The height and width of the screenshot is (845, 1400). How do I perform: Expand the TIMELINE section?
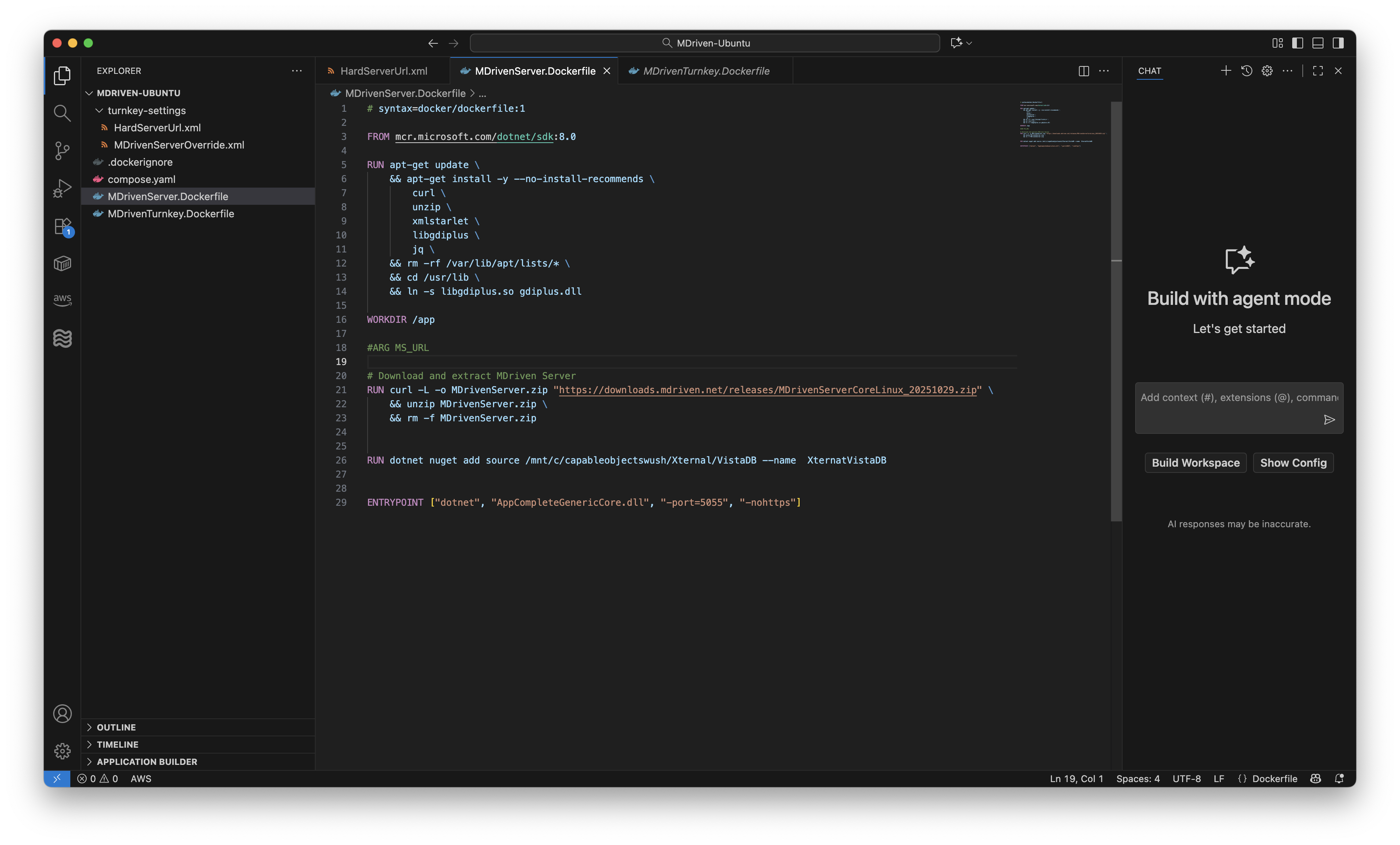click(x=117, y=744)
